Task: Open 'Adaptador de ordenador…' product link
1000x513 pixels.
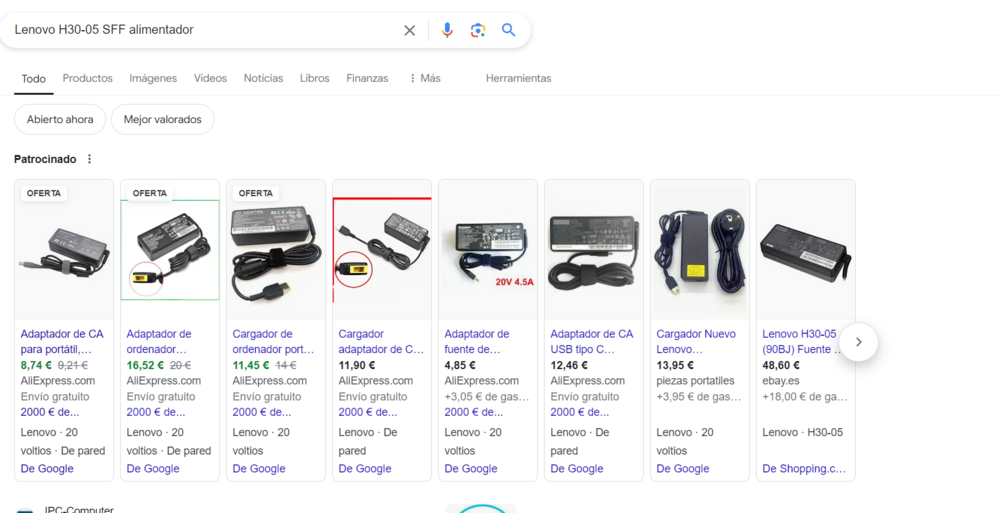Action: (159, 341)
